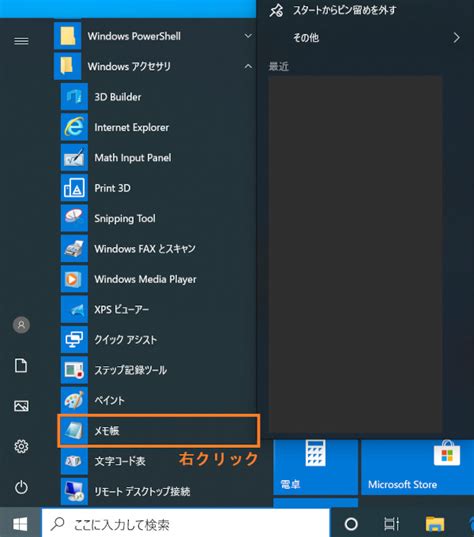Open Windows FAX とスキャン icon
The width and height of the screenshot is (474, 537).
[x=74, y=249]
